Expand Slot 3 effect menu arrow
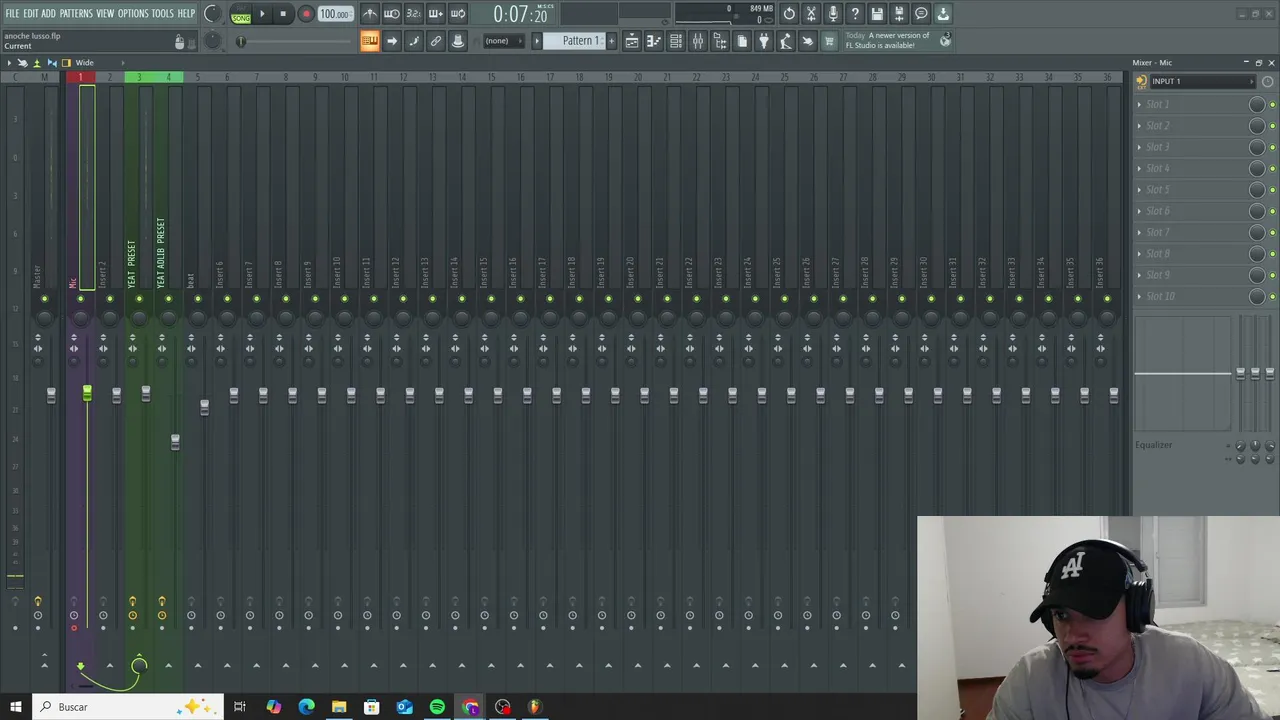Image resolution: width=1280 pixels, height=720 pixels. (x=1139, y=147)
